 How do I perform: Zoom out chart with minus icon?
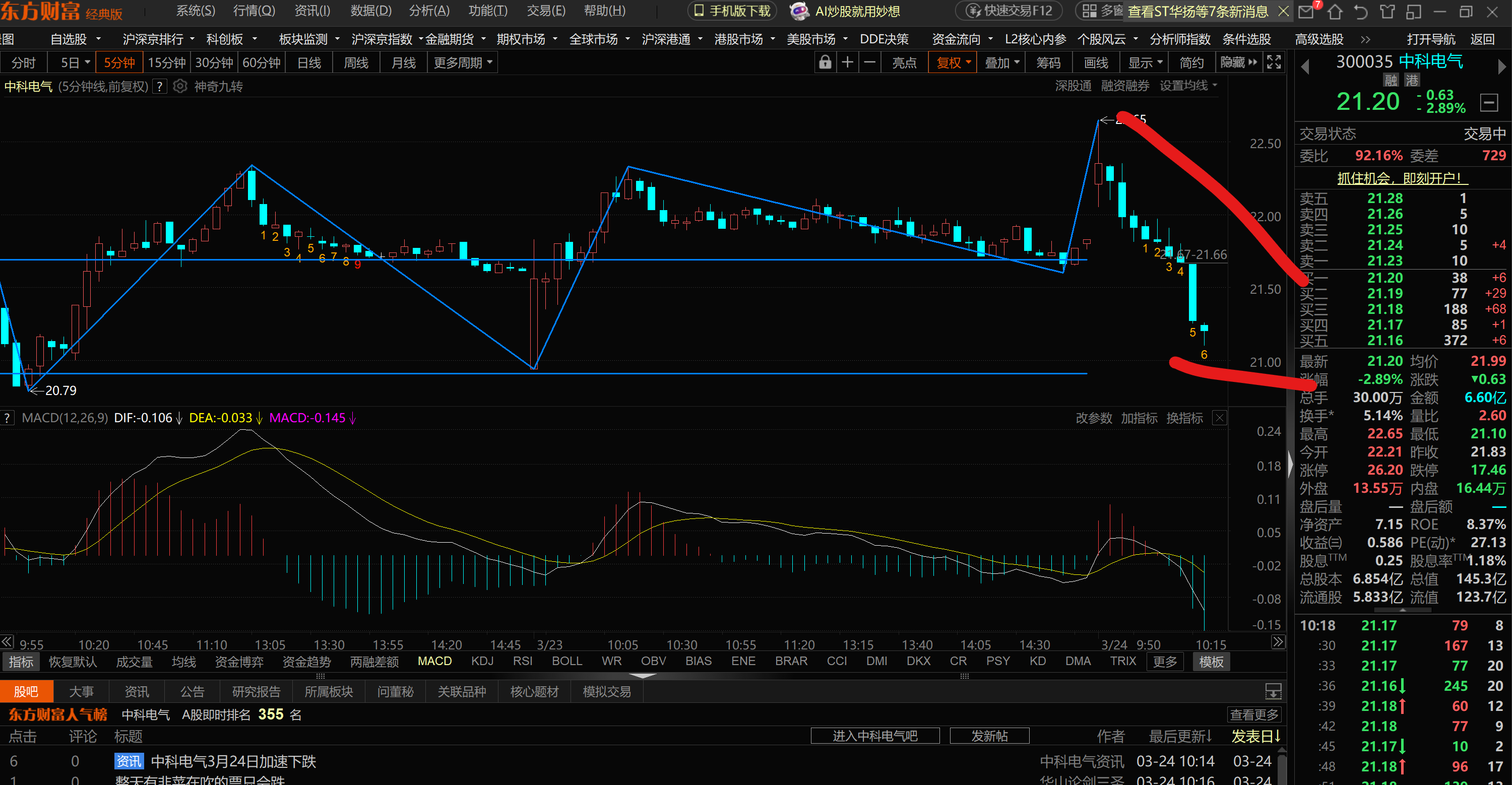click(870, 62)
